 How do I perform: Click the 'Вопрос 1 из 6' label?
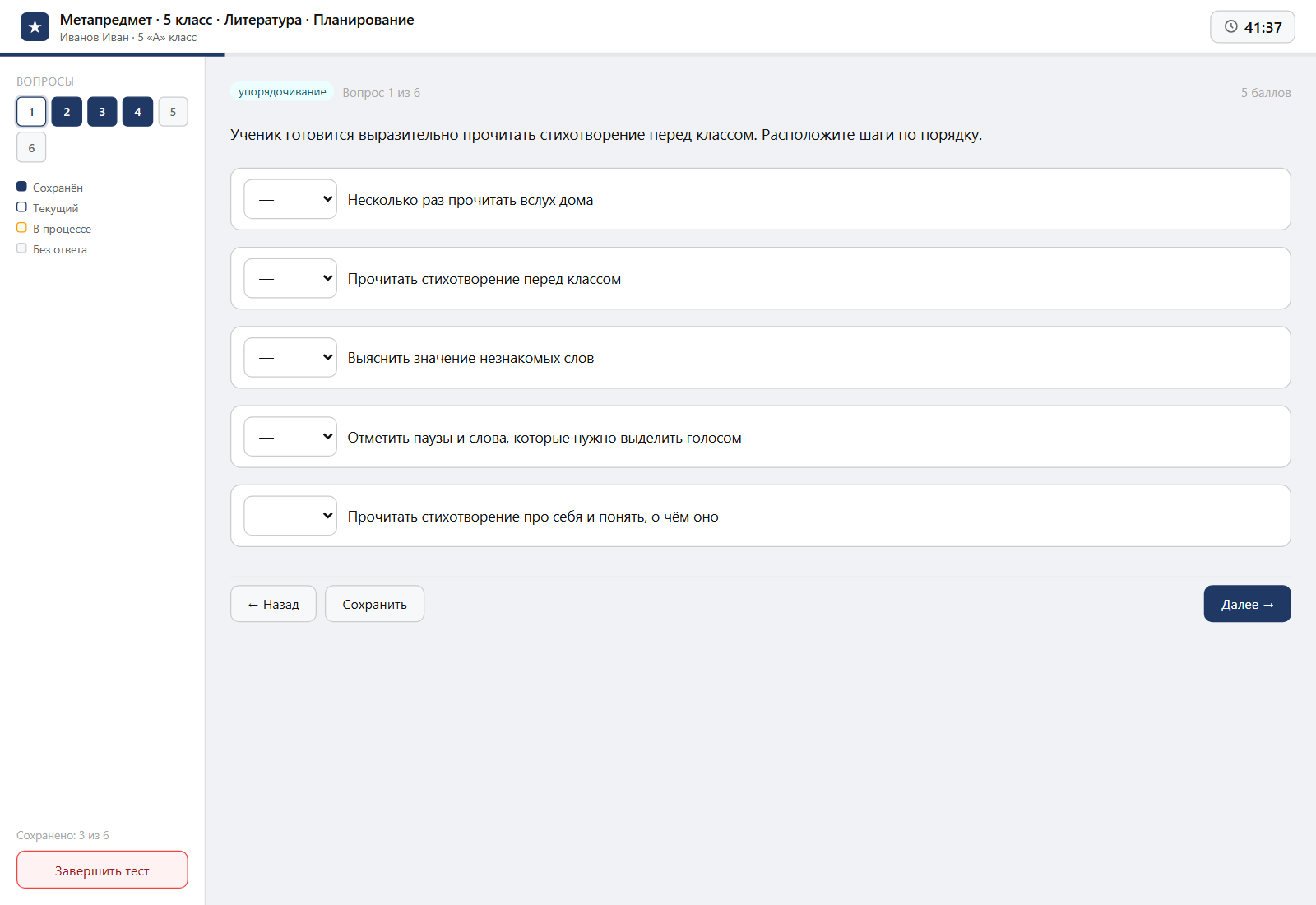pos(381,93)
